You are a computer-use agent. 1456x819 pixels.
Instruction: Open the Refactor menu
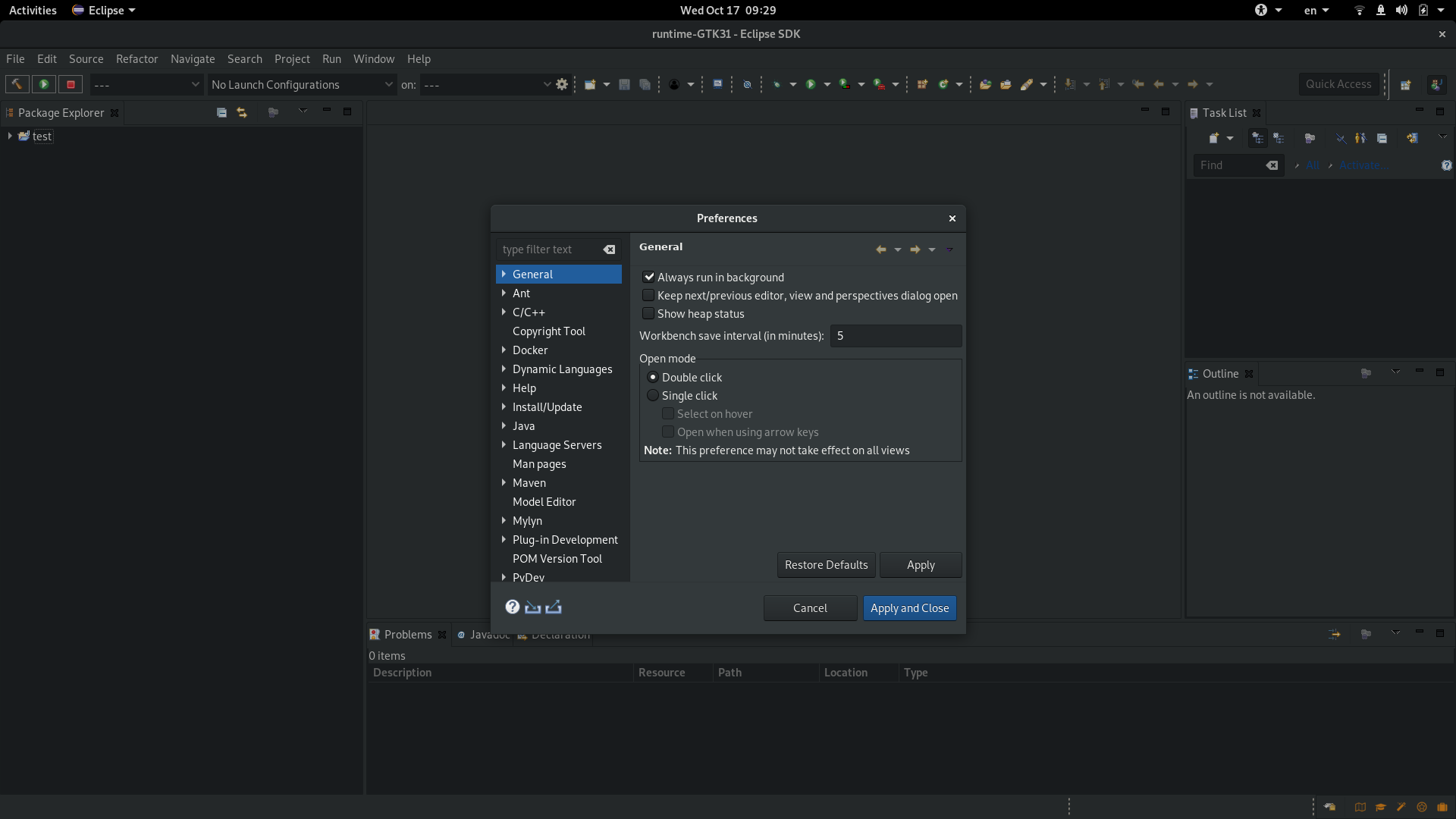pos(137,58)
